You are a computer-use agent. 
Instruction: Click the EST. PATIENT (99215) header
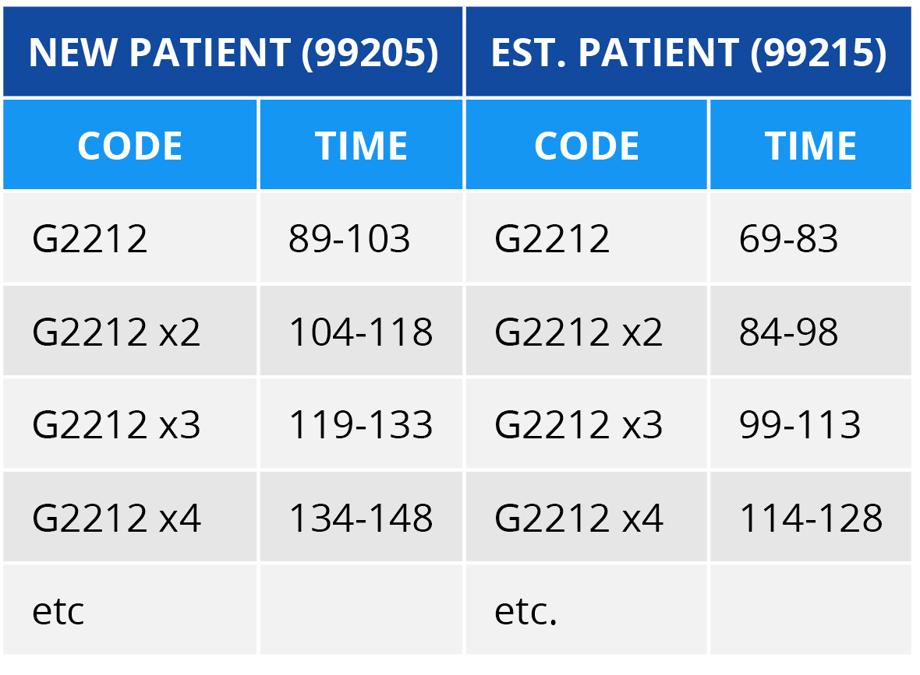click(688, 53)
